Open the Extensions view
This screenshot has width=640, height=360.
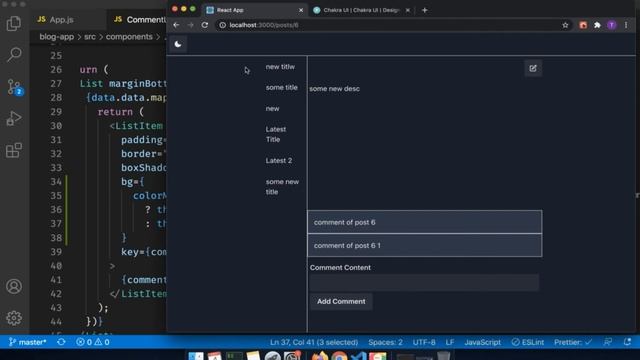14,150
